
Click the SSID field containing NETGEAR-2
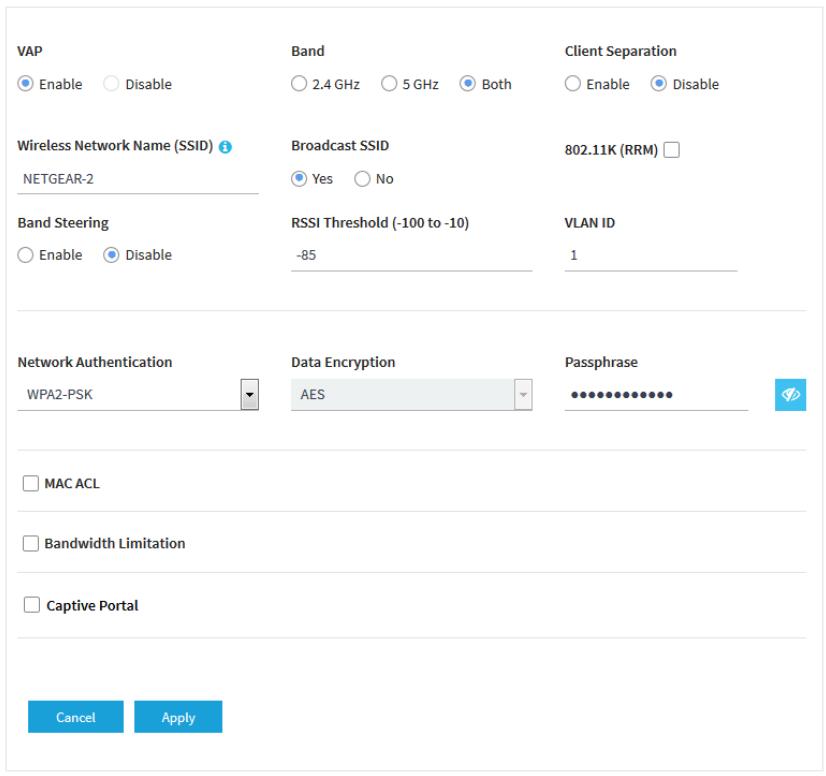(138, 180)
